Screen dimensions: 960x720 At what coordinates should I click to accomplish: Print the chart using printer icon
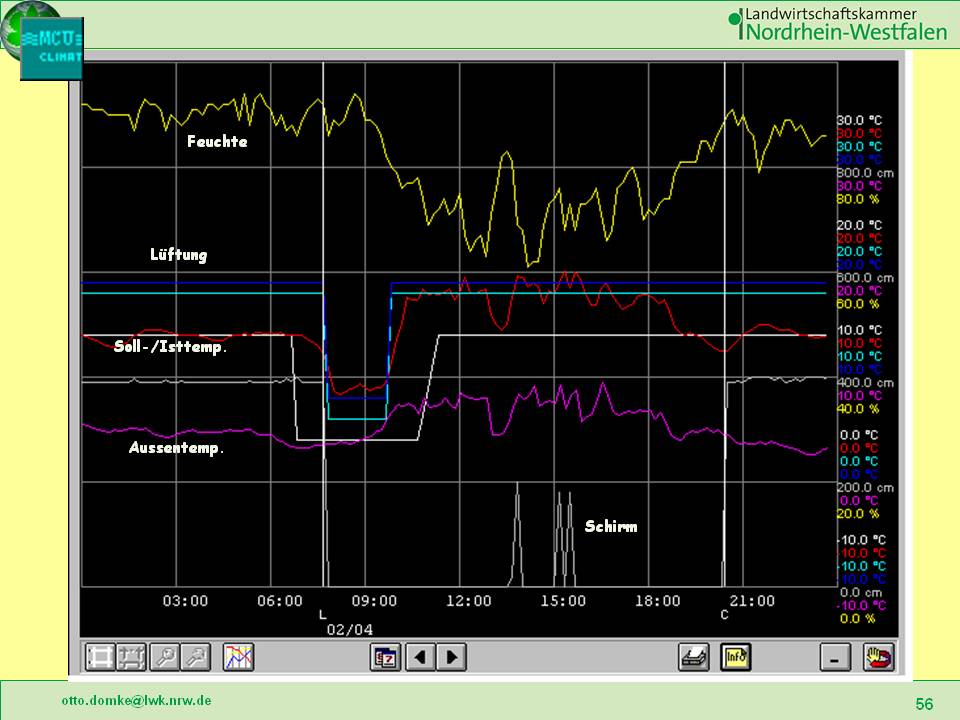tap(695, 657)
